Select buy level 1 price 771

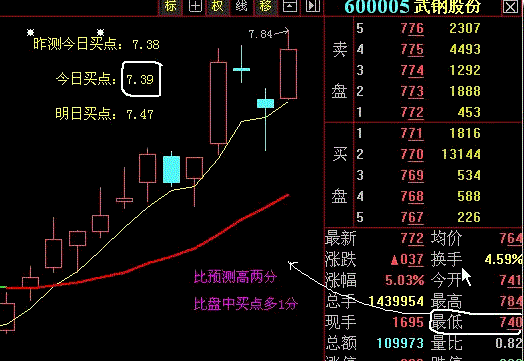click(412, 134)
